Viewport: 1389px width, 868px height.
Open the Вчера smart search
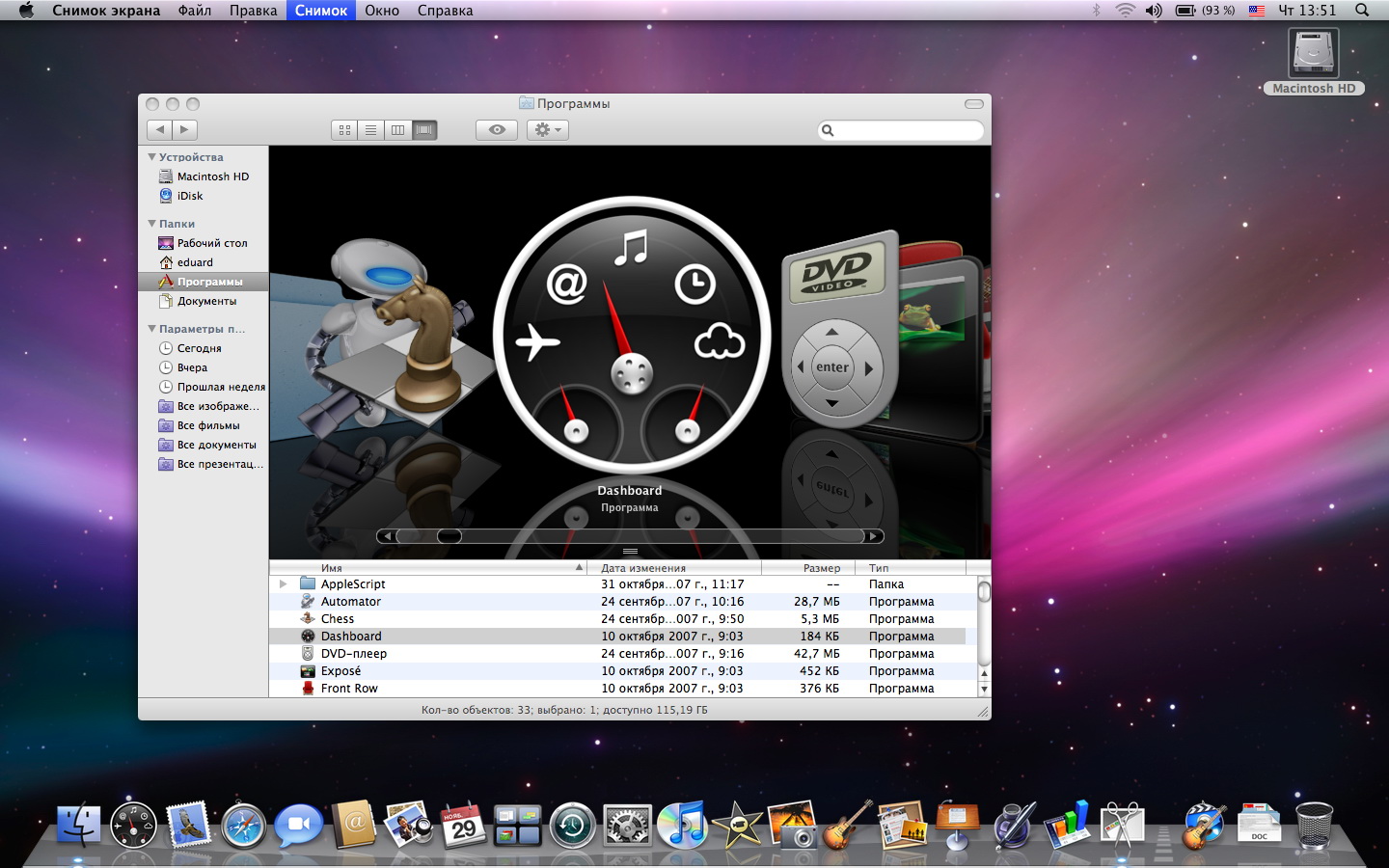[x=183, y=367]
